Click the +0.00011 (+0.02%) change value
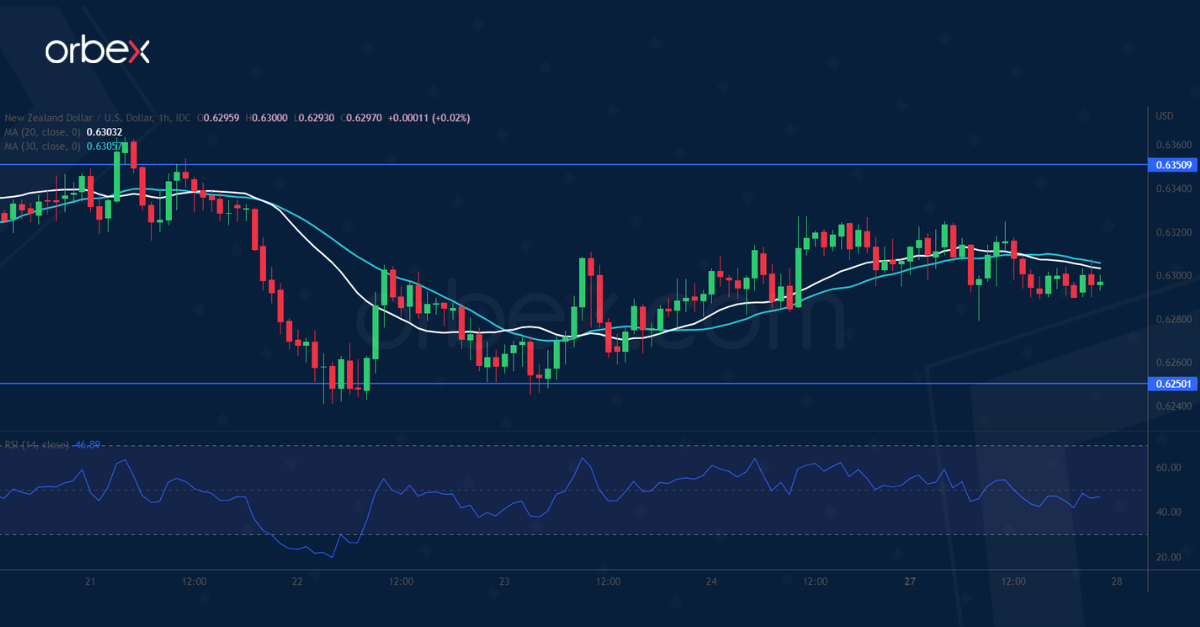The image size is (1200, 627). pyautogui.click(x=428, y=118)
